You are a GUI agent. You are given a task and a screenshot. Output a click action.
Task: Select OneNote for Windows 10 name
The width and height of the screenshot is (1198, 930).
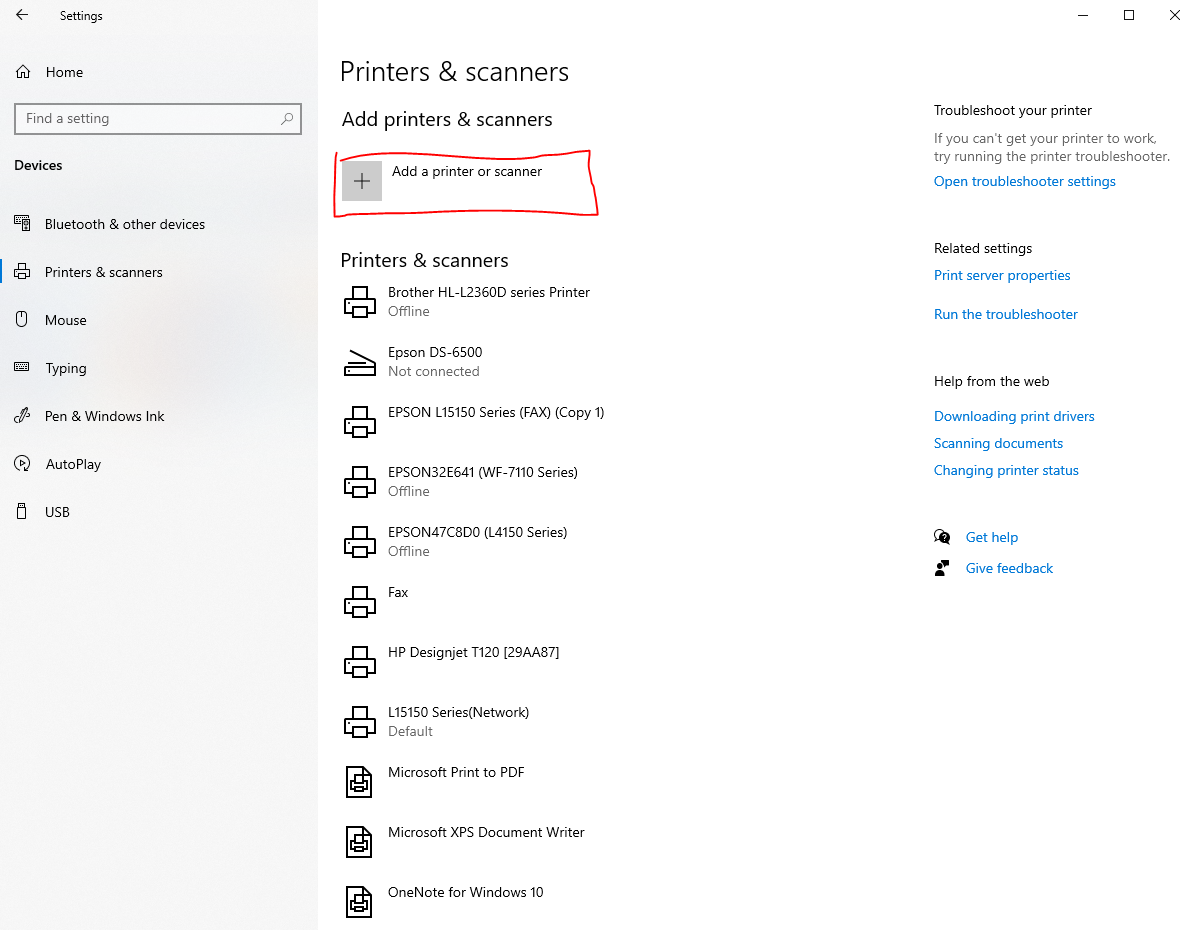click(465, 892)
